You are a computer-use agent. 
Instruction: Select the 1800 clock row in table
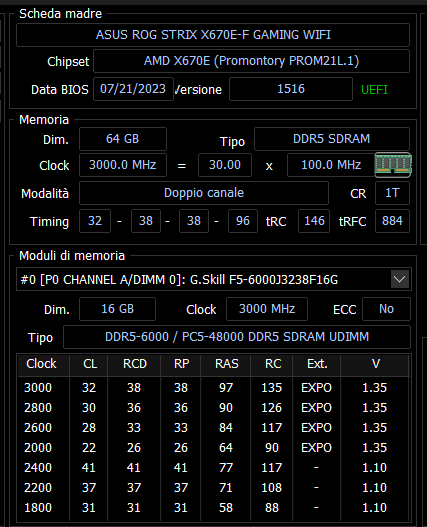(x=214, y=508)
